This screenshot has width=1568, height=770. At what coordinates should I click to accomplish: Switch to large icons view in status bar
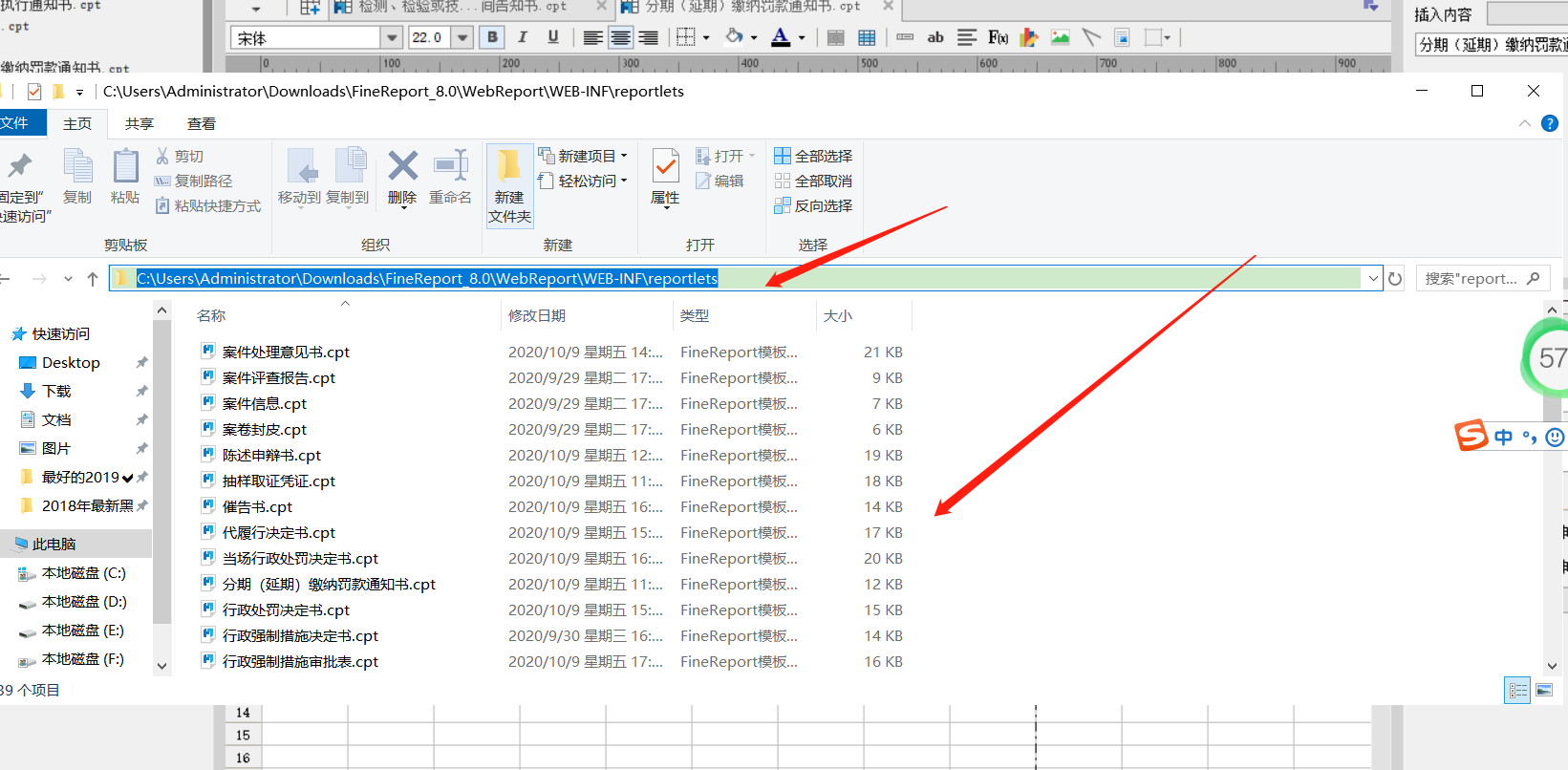pyautogui.click(x=1544, y=690)
